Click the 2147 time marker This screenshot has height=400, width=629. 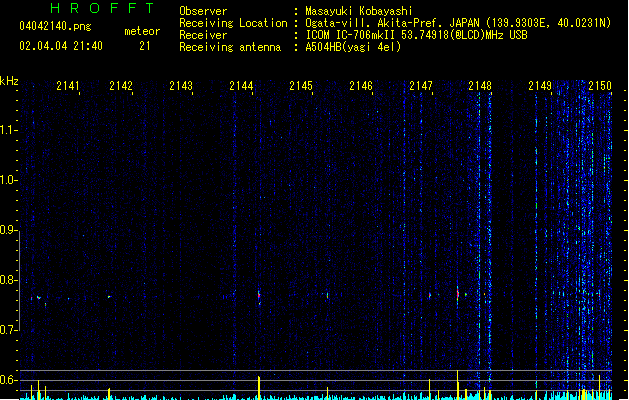tap(421, 86)
